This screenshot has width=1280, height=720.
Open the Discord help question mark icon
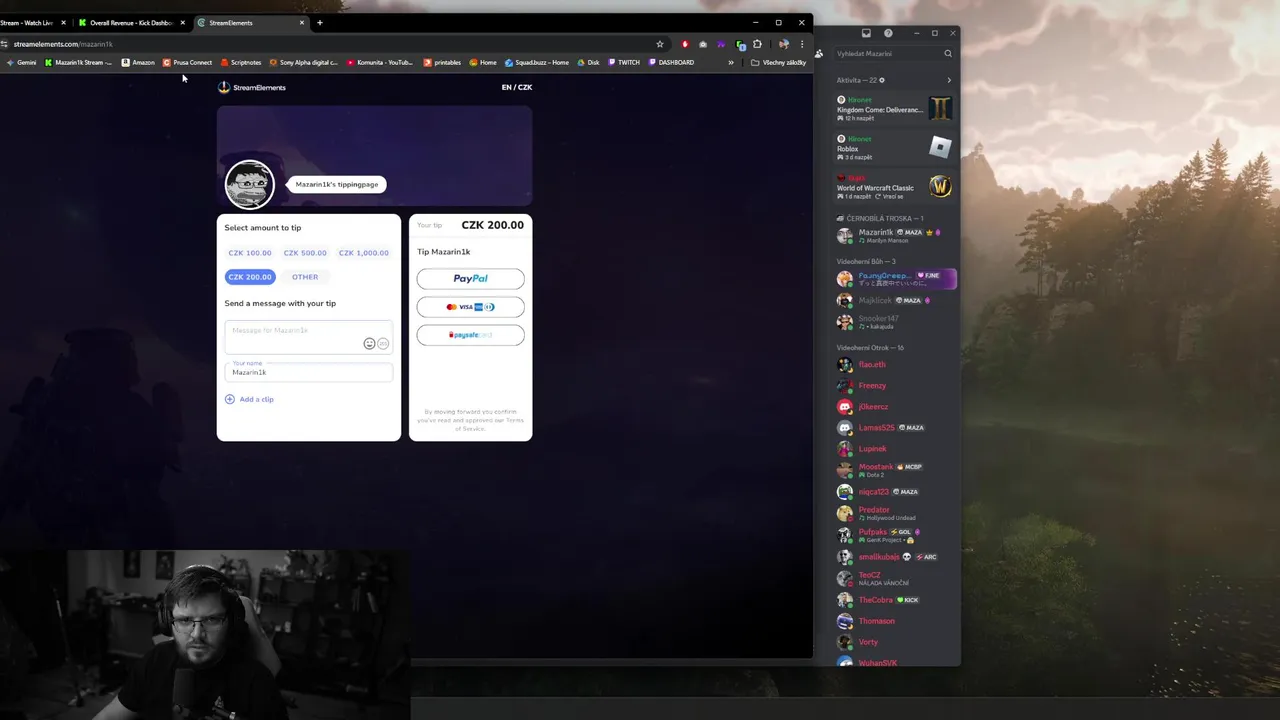click(888, 33)
